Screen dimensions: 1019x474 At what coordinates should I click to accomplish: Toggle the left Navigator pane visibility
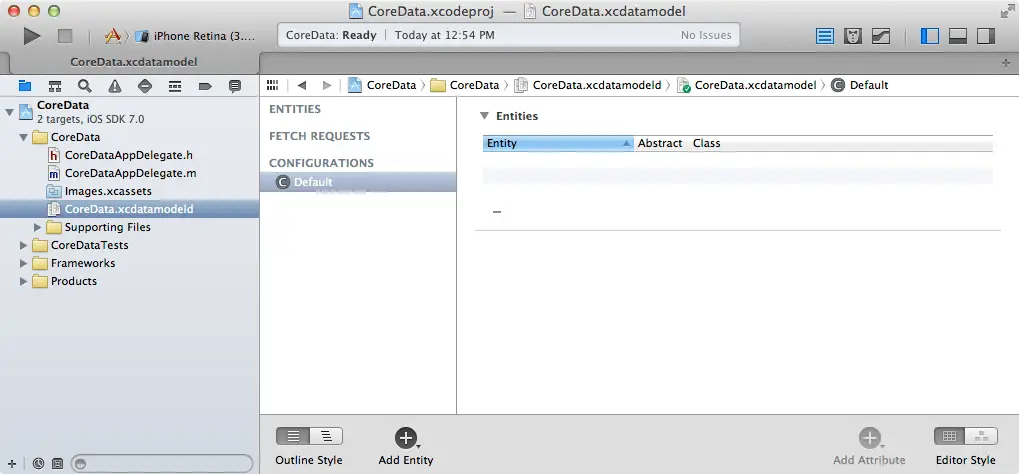tap(929, 36)
